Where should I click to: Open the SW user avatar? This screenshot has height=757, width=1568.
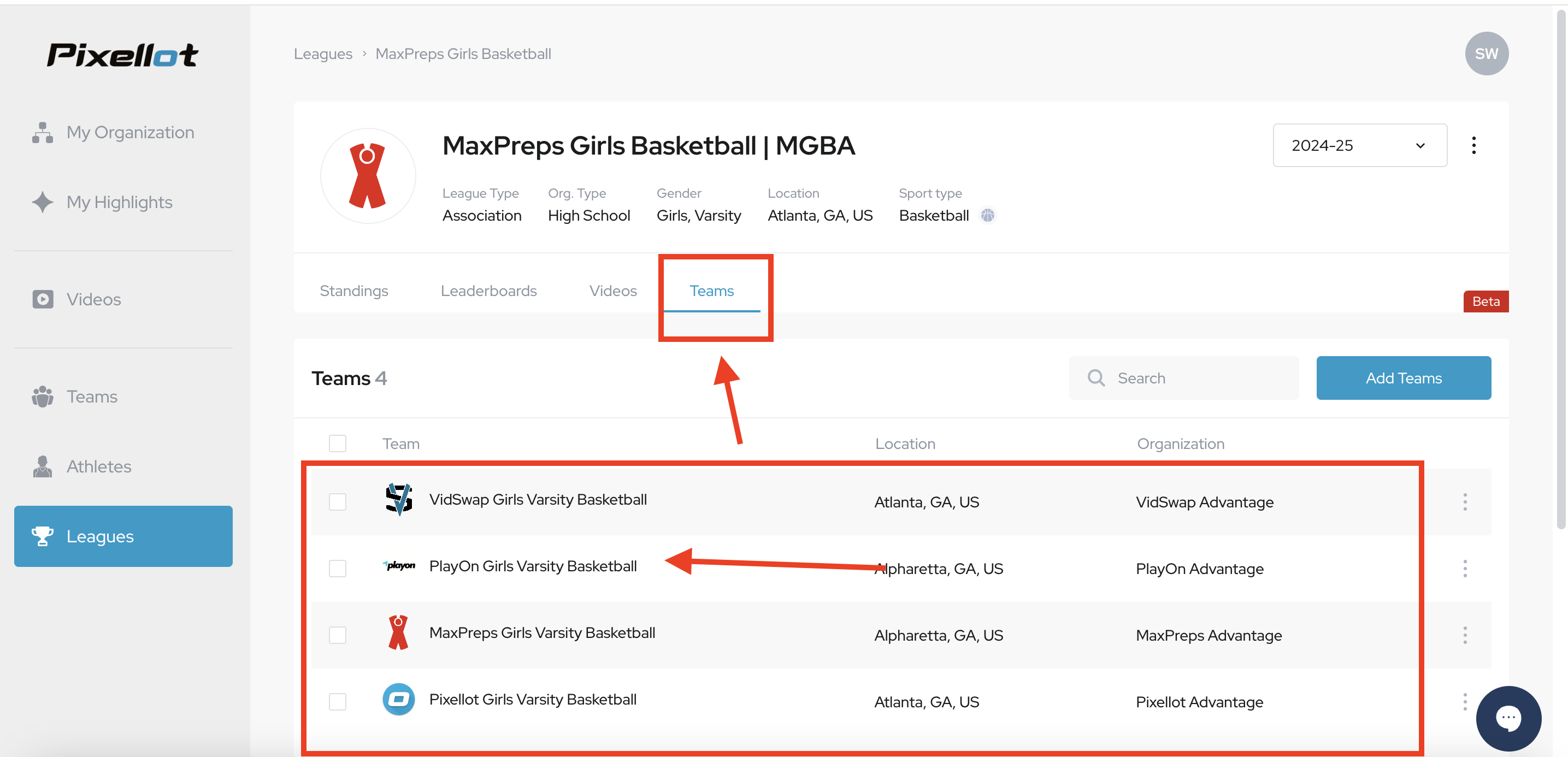coord(1486,54)
